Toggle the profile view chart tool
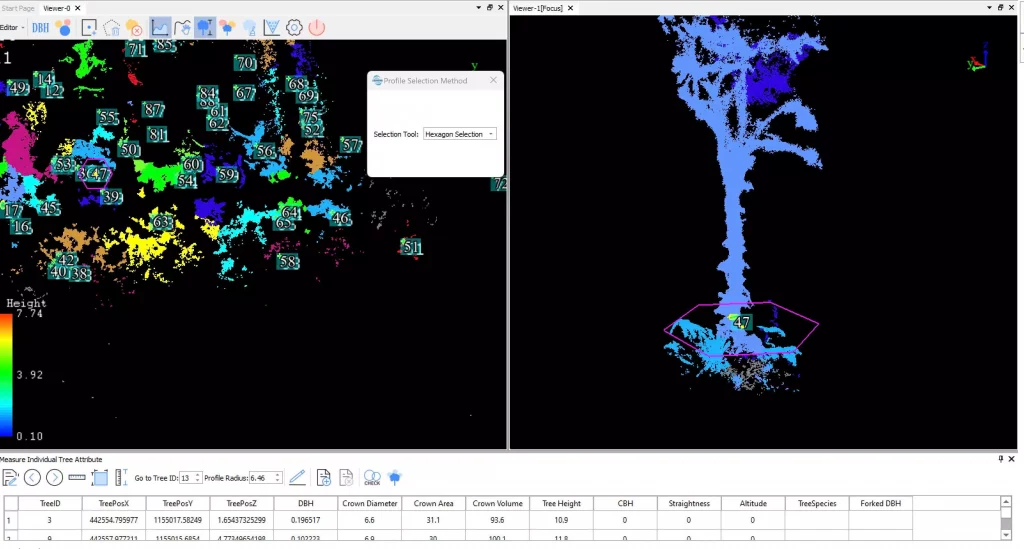Image resolution: width=1024 pixels, height=549 pixels. tap(160, 27)
